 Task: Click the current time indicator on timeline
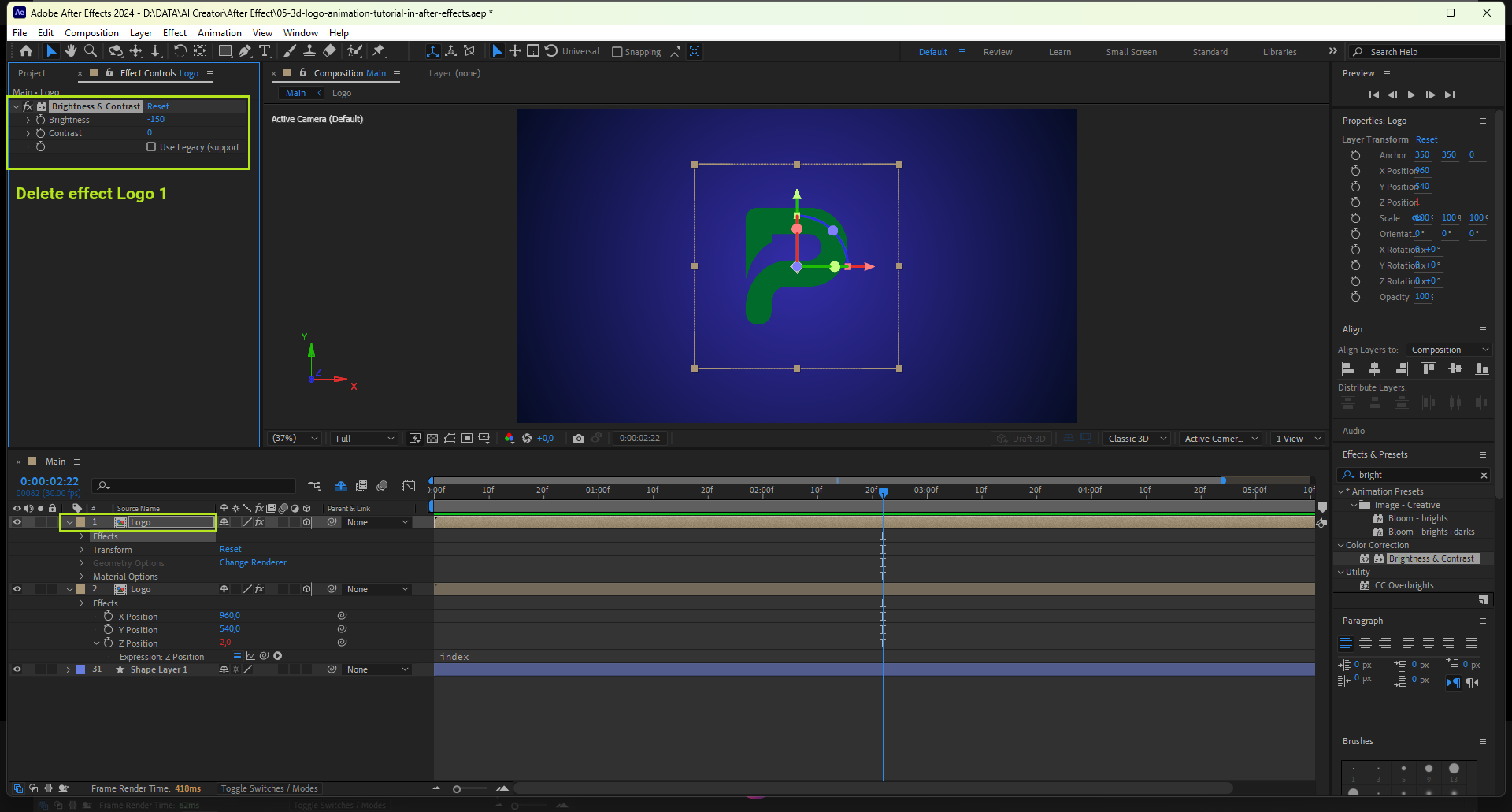click(x=883, y=492)
